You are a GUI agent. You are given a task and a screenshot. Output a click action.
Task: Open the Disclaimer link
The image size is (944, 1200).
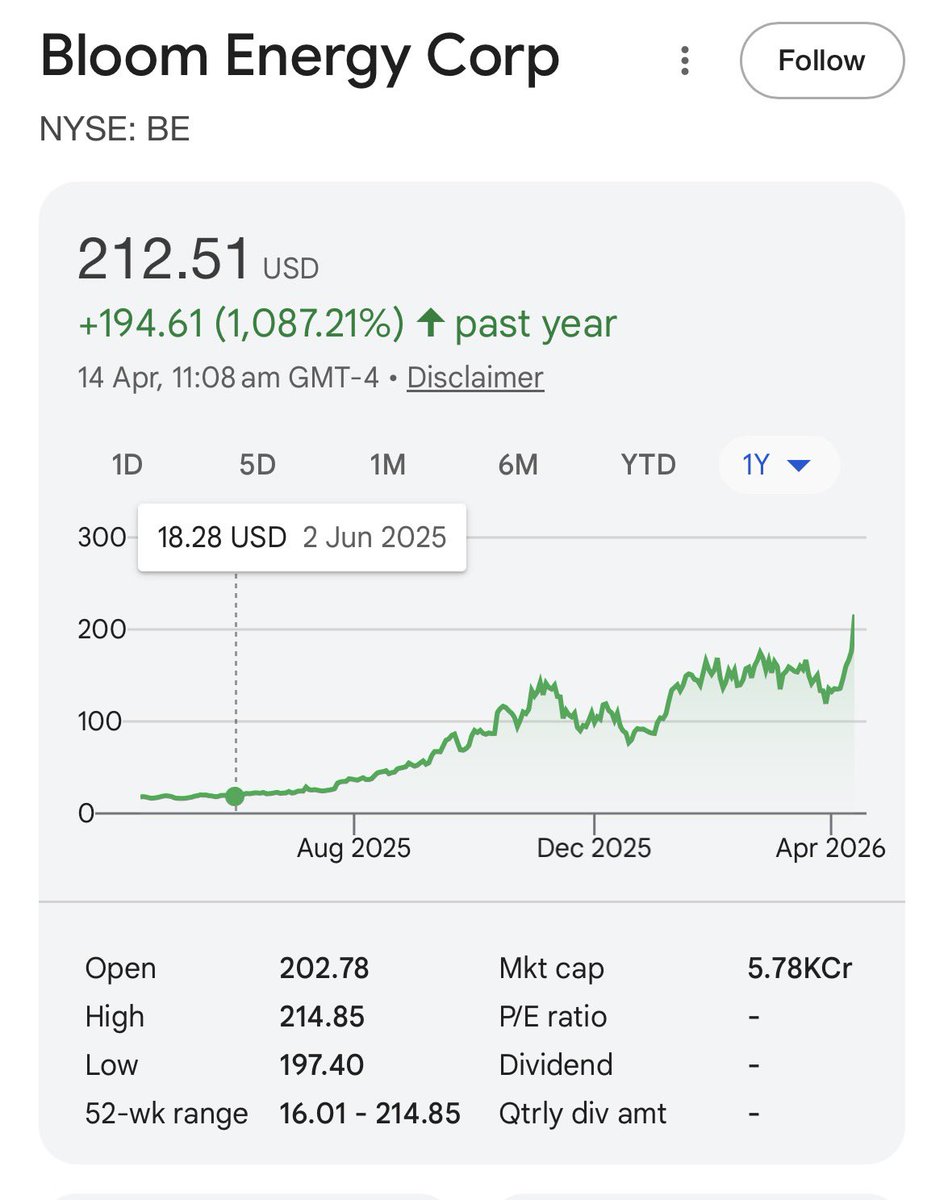tap(475, 377)
